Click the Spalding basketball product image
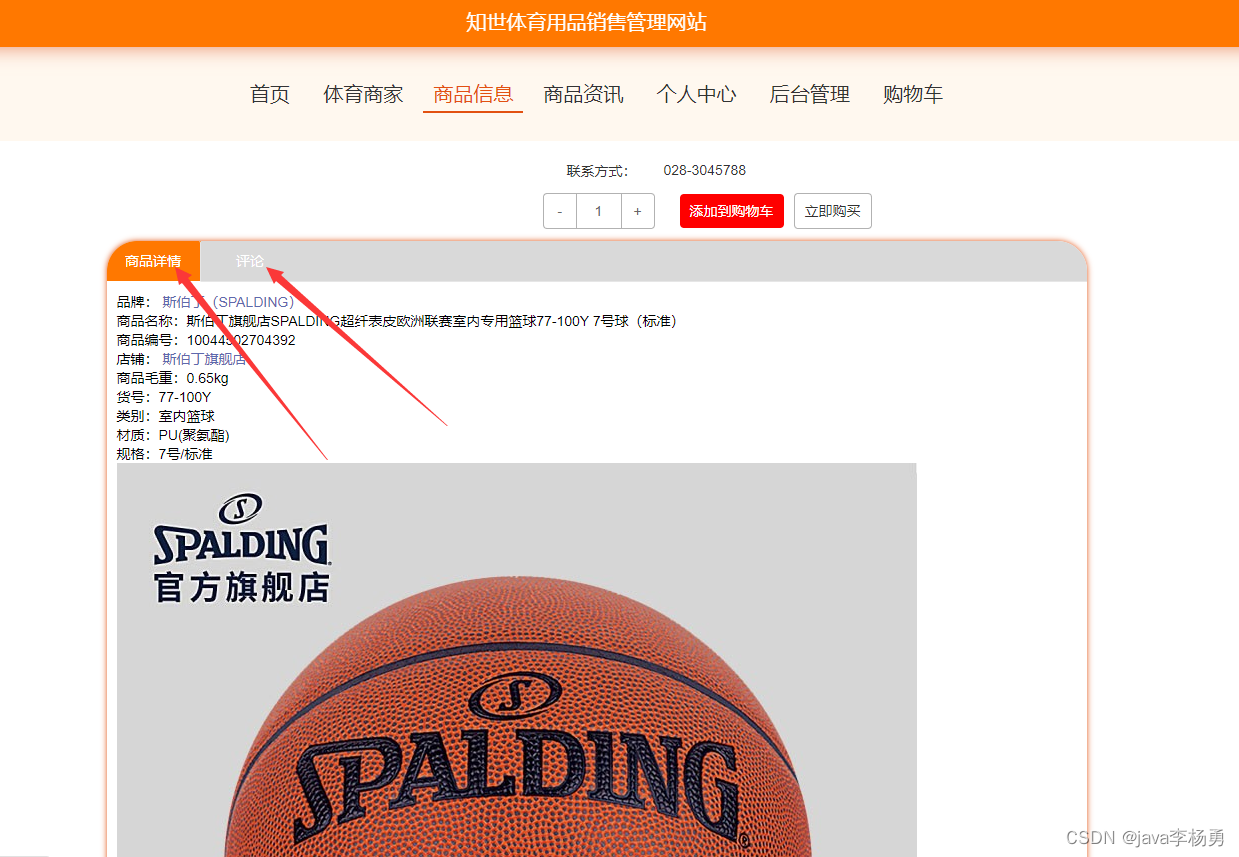The image size is (1239, 857). (x=516, y=660)
